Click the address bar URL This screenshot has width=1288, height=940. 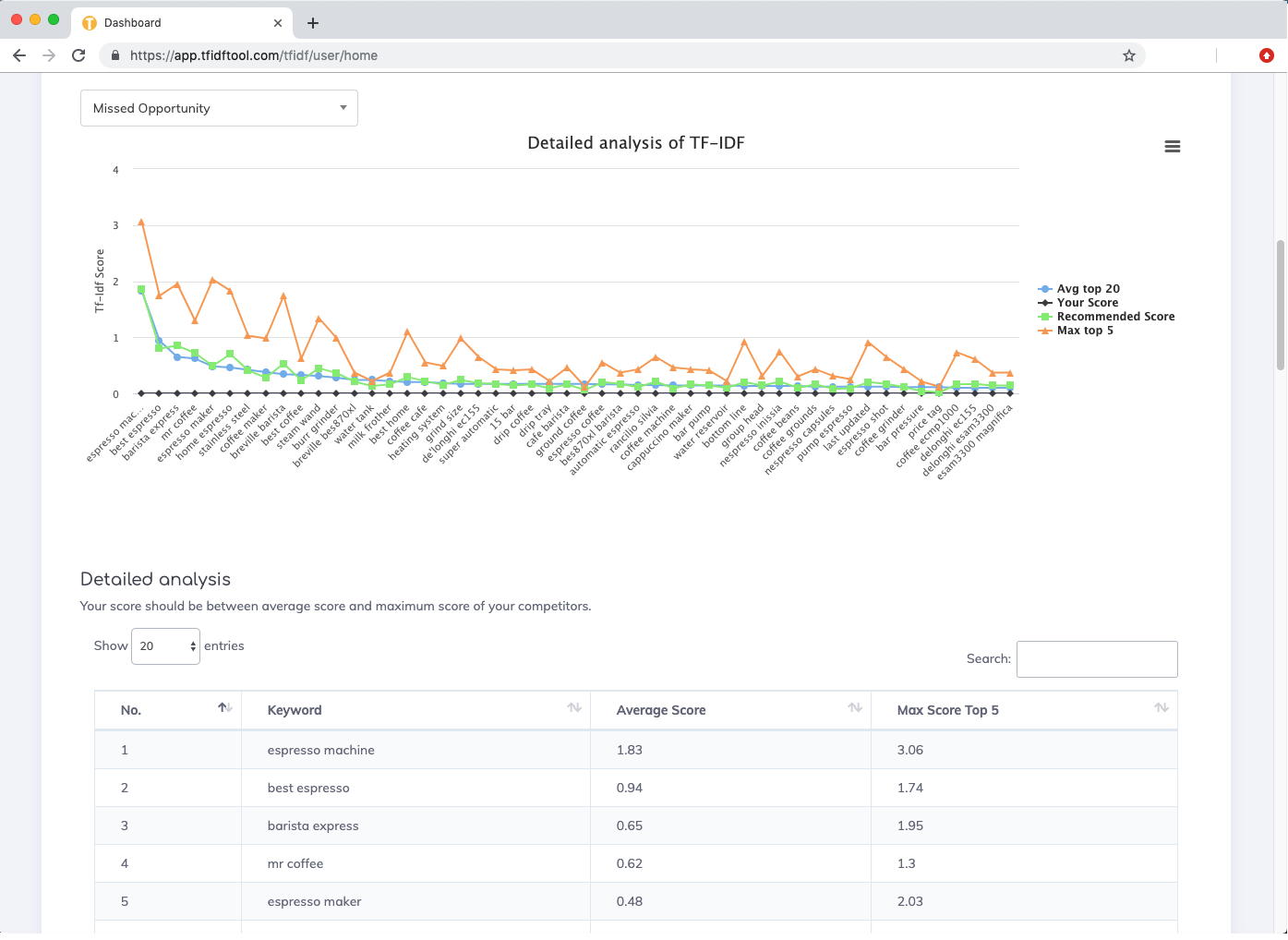pos(254,55)
